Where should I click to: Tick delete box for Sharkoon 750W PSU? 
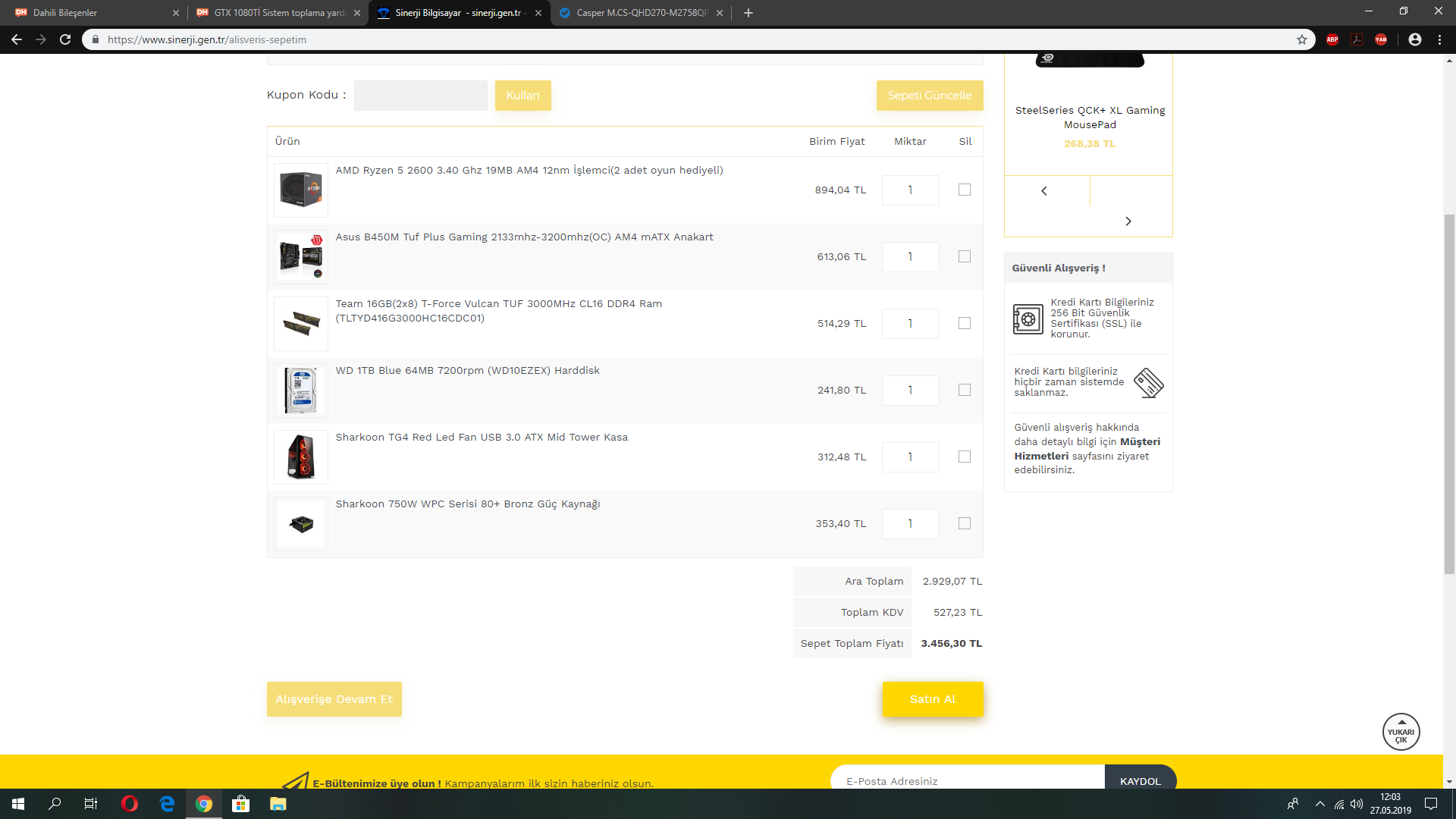[965, 524]
